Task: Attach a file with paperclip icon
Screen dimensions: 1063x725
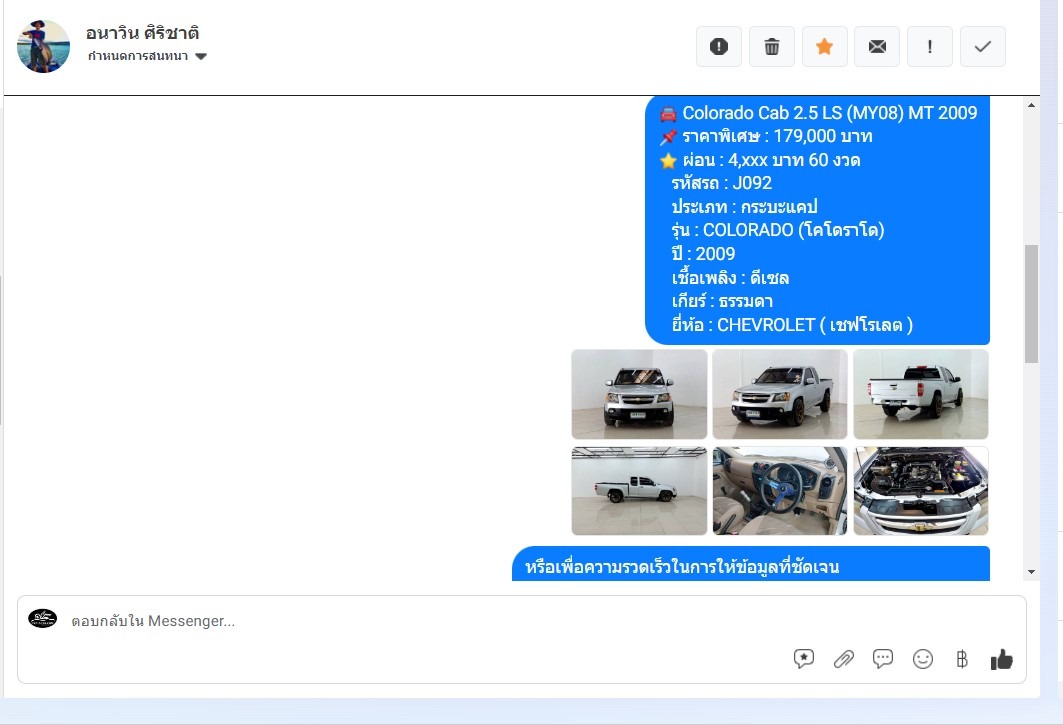Action: coord(843,659)
